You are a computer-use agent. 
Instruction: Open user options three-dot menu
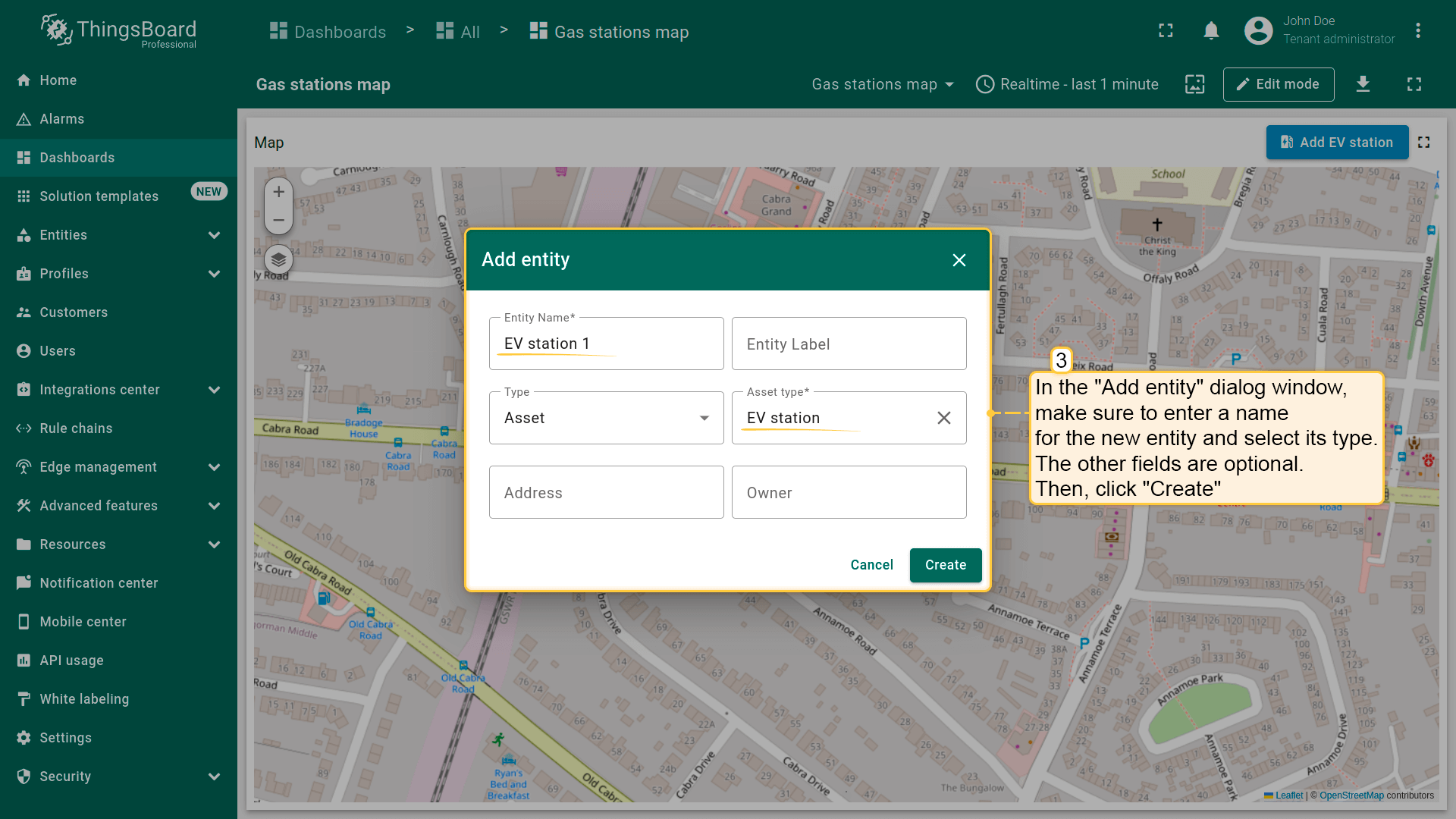1417,30
